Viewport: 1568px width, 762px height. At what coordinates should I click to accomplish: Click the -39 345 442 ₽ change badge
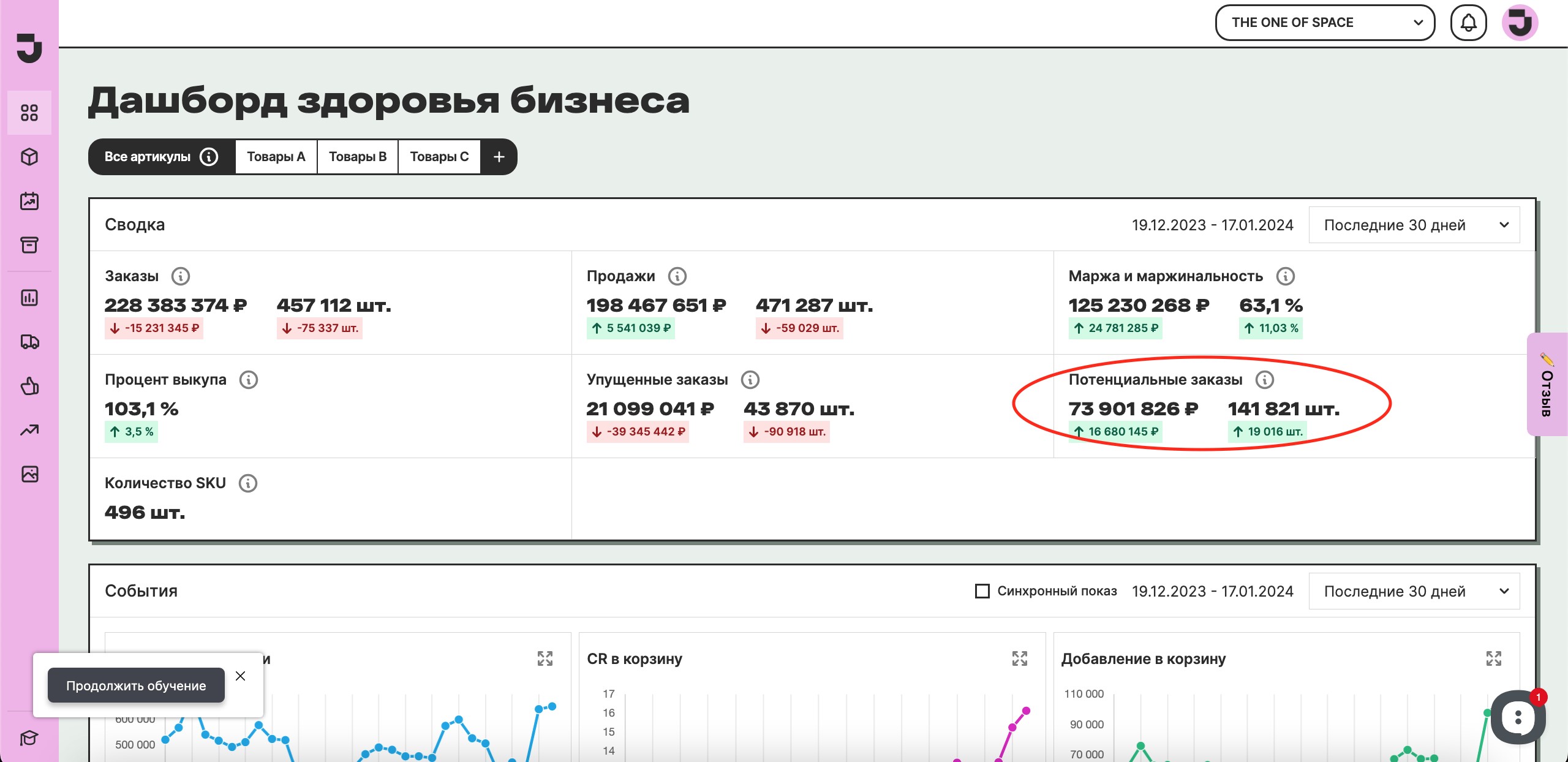638,432
